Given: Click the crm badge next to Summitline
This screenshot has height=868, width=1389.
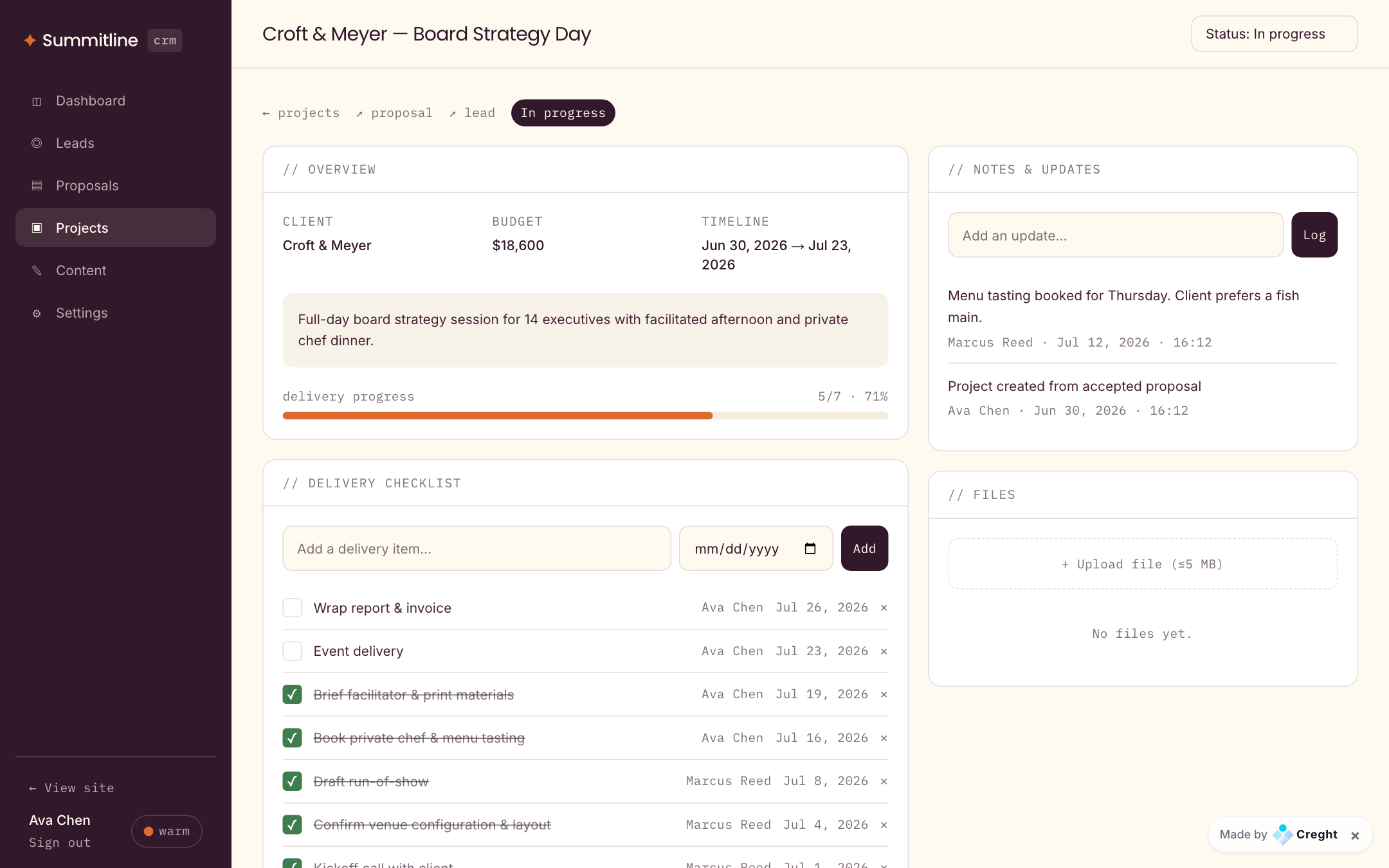Looking at the screenshot, I should pos(165,41).
